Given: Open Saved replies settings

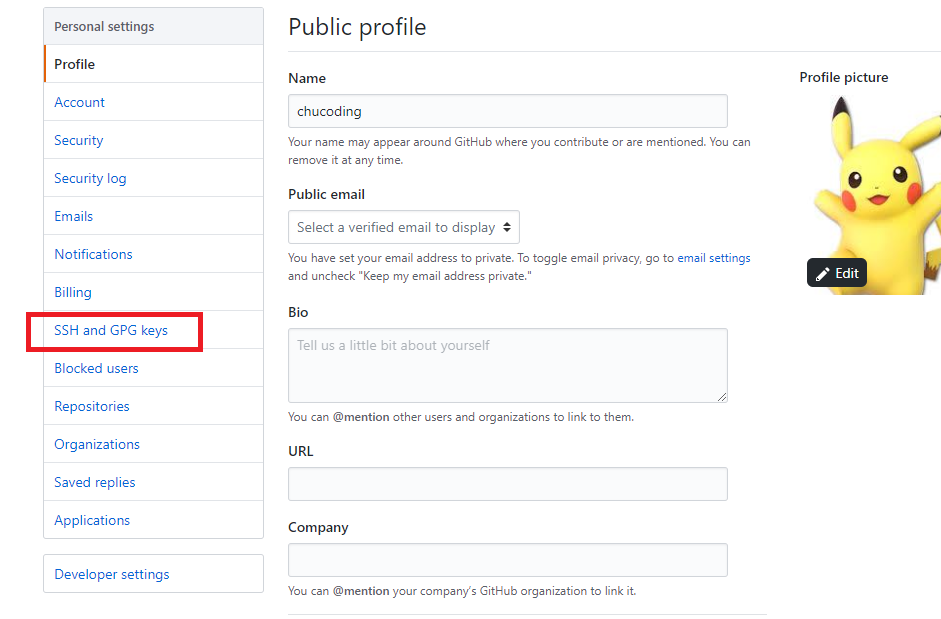Looking at the screenshot, I should (154, 482).
